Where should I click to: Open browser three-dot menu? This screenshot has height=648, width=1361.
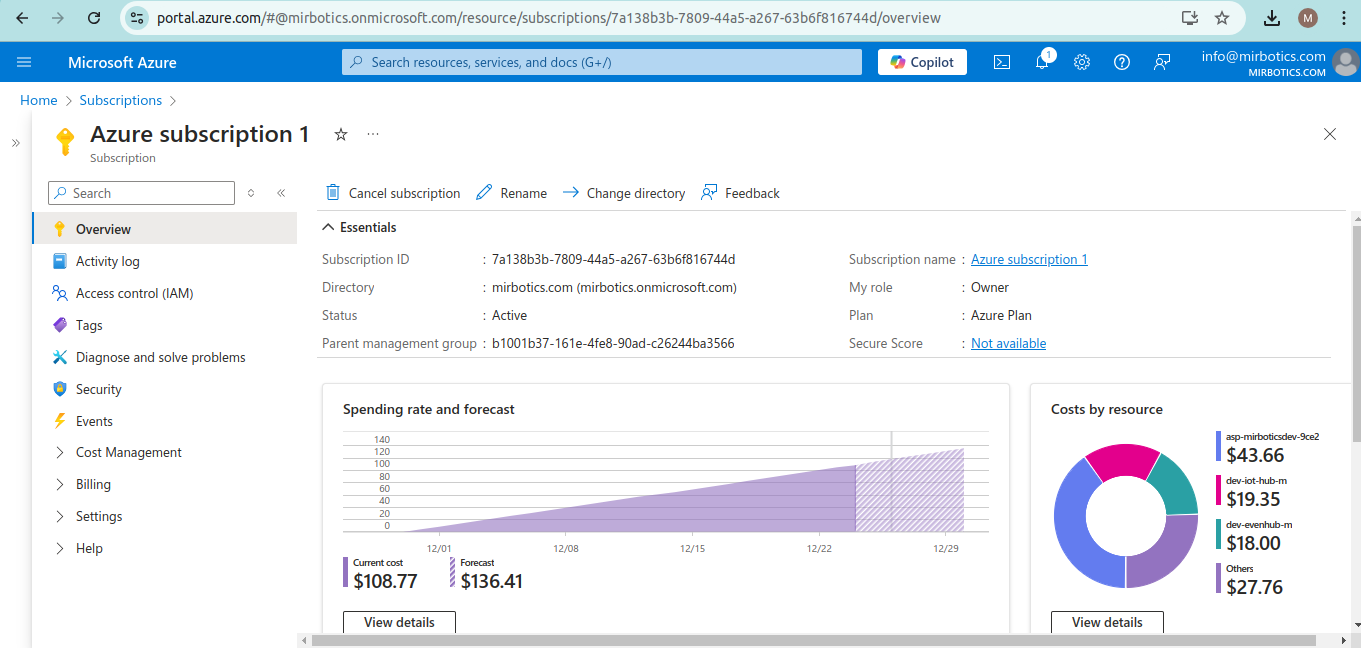[1342, 18]
